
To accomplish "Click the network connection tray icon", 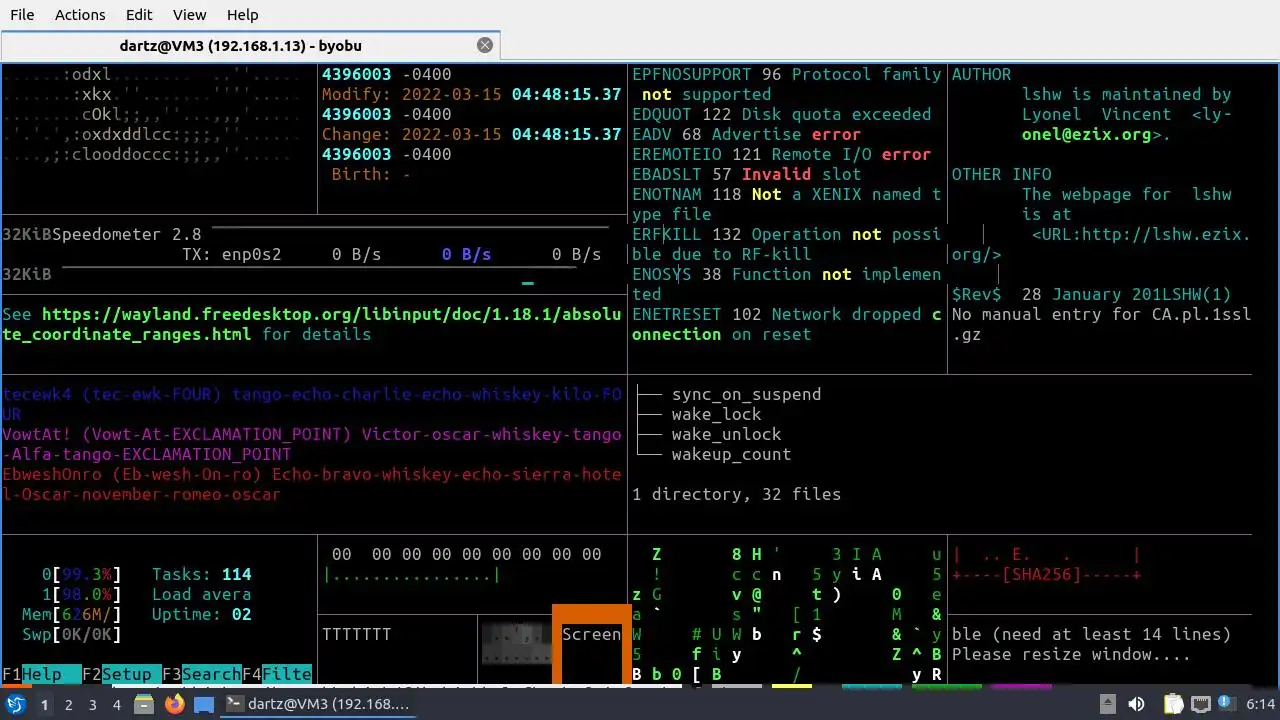I will pos(1201,704).
